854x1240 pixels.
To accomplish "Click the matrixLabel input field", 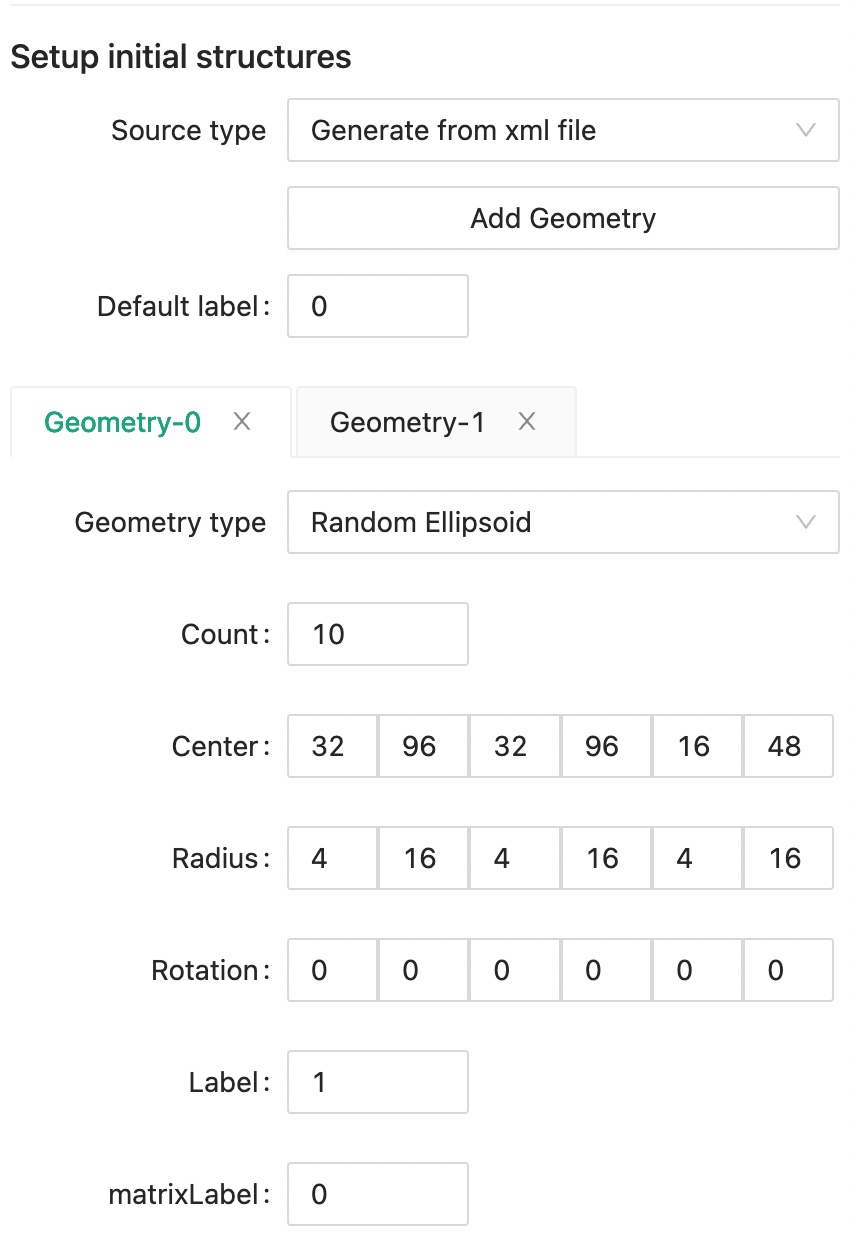I will point(377,1194).
